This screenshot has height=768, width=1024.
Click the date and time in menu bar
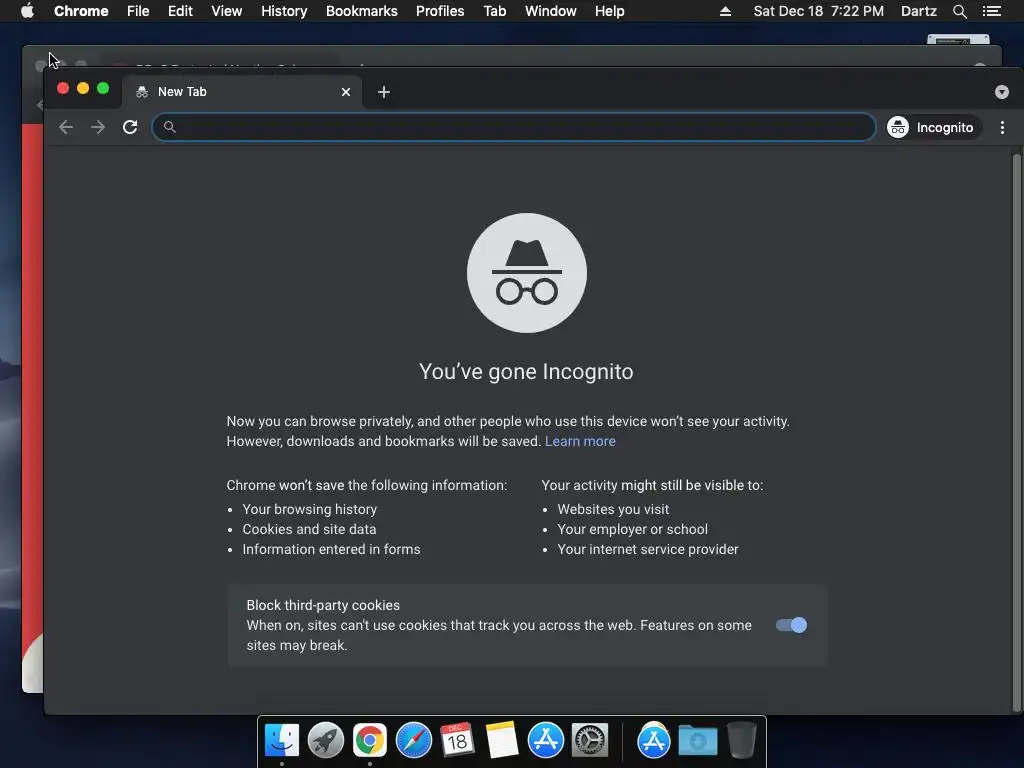(818, 11)
